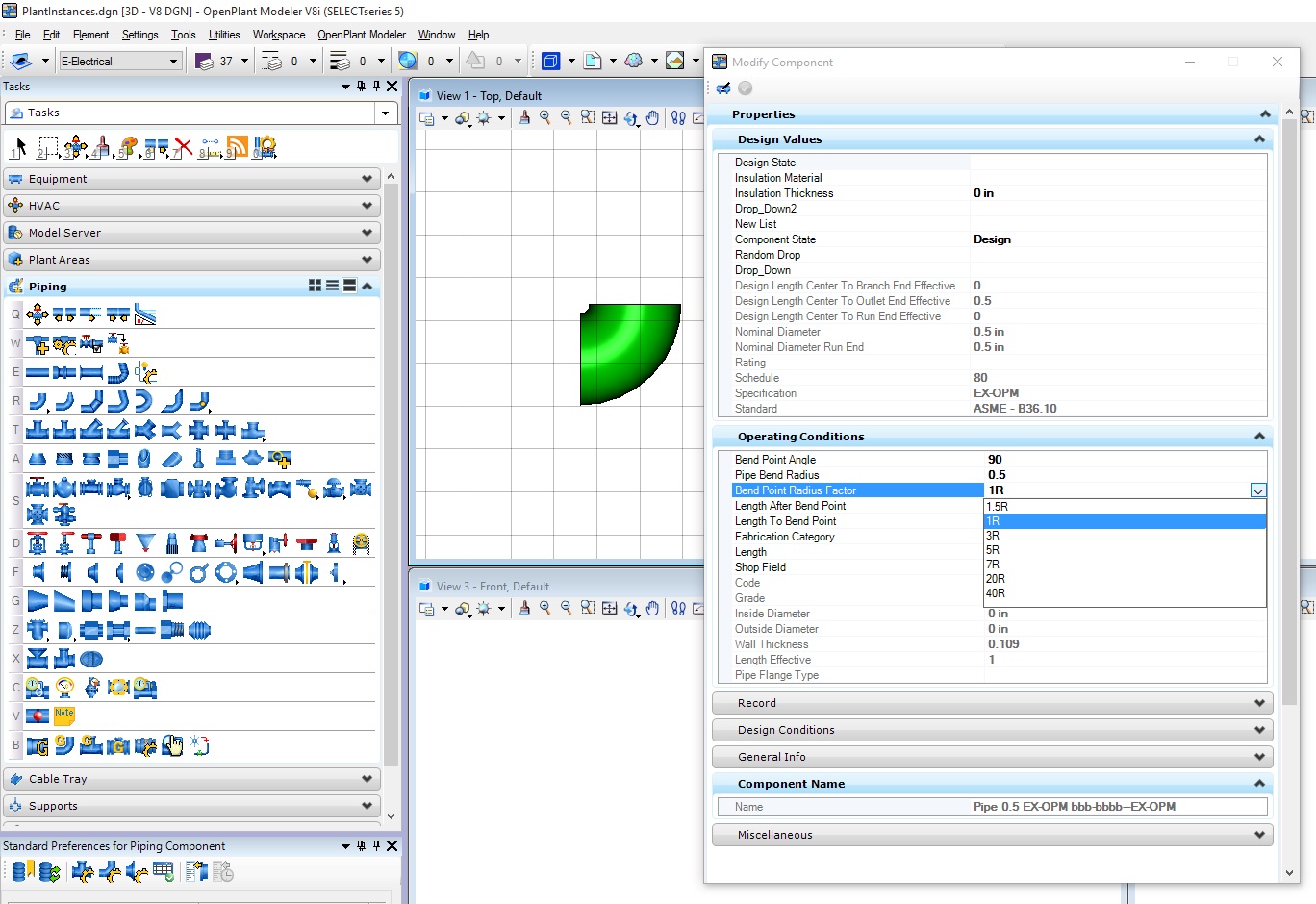Viewport: 1316px width, 904px height.
Task: Collapse the Operating Conditions section
Action: tap(1258, 437)
